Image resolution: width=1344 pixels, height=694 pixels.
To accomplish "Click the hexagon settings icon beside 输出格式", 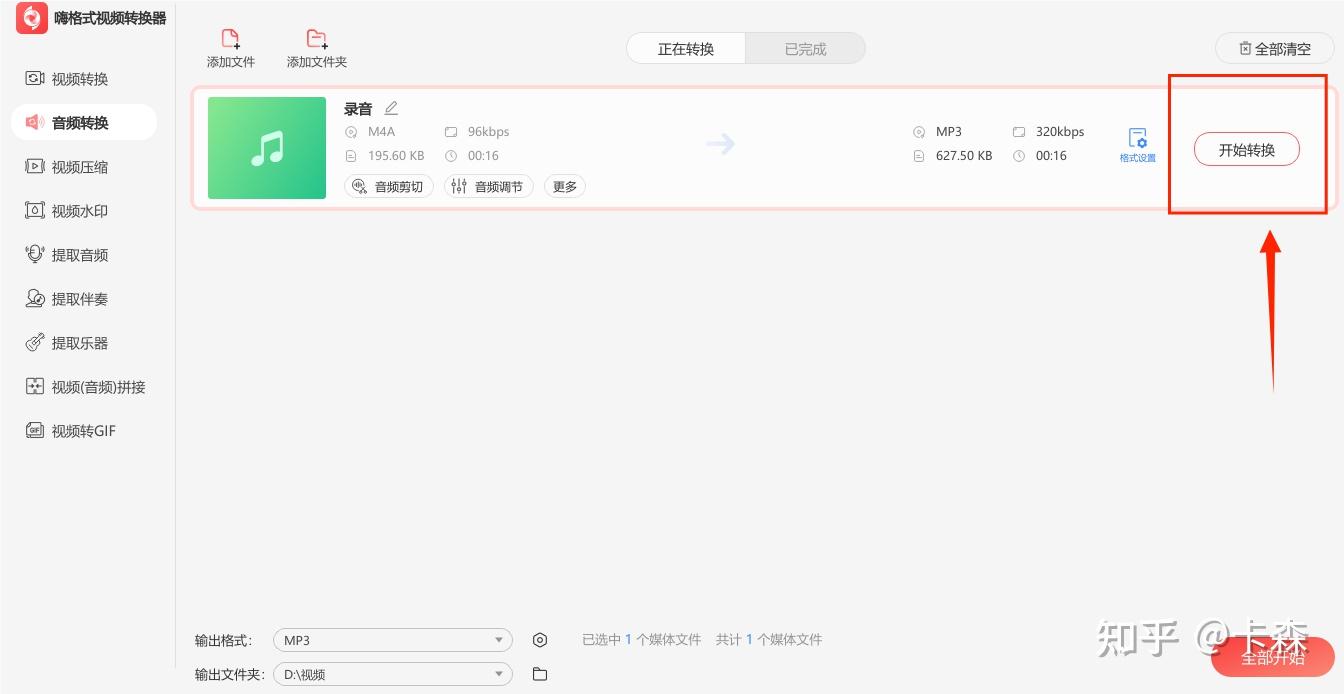I will click(x=540, y=640).
